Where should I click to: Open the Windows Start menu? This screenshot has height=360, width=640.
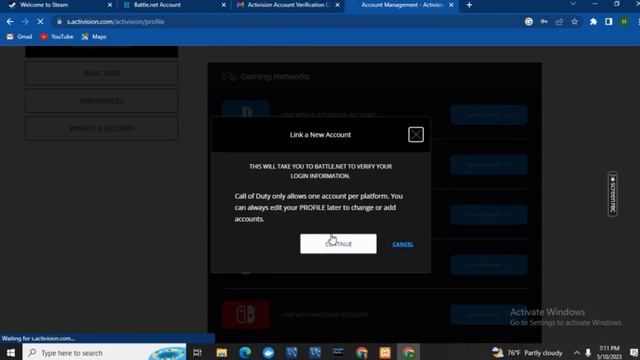point(11,352)
